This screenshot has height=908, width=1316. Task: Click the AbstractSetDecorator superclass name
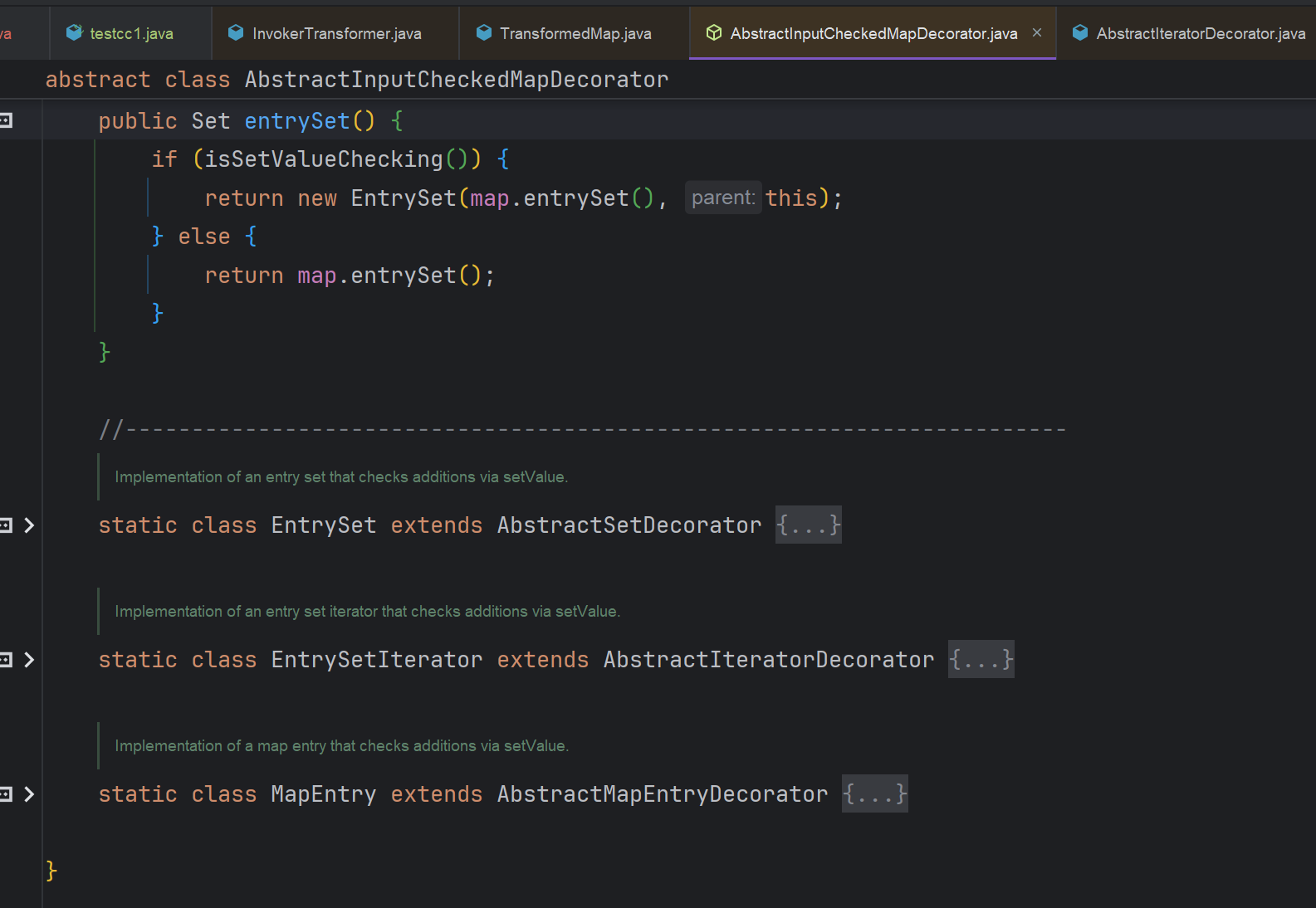pyautogui.click(x=629, y=525)
